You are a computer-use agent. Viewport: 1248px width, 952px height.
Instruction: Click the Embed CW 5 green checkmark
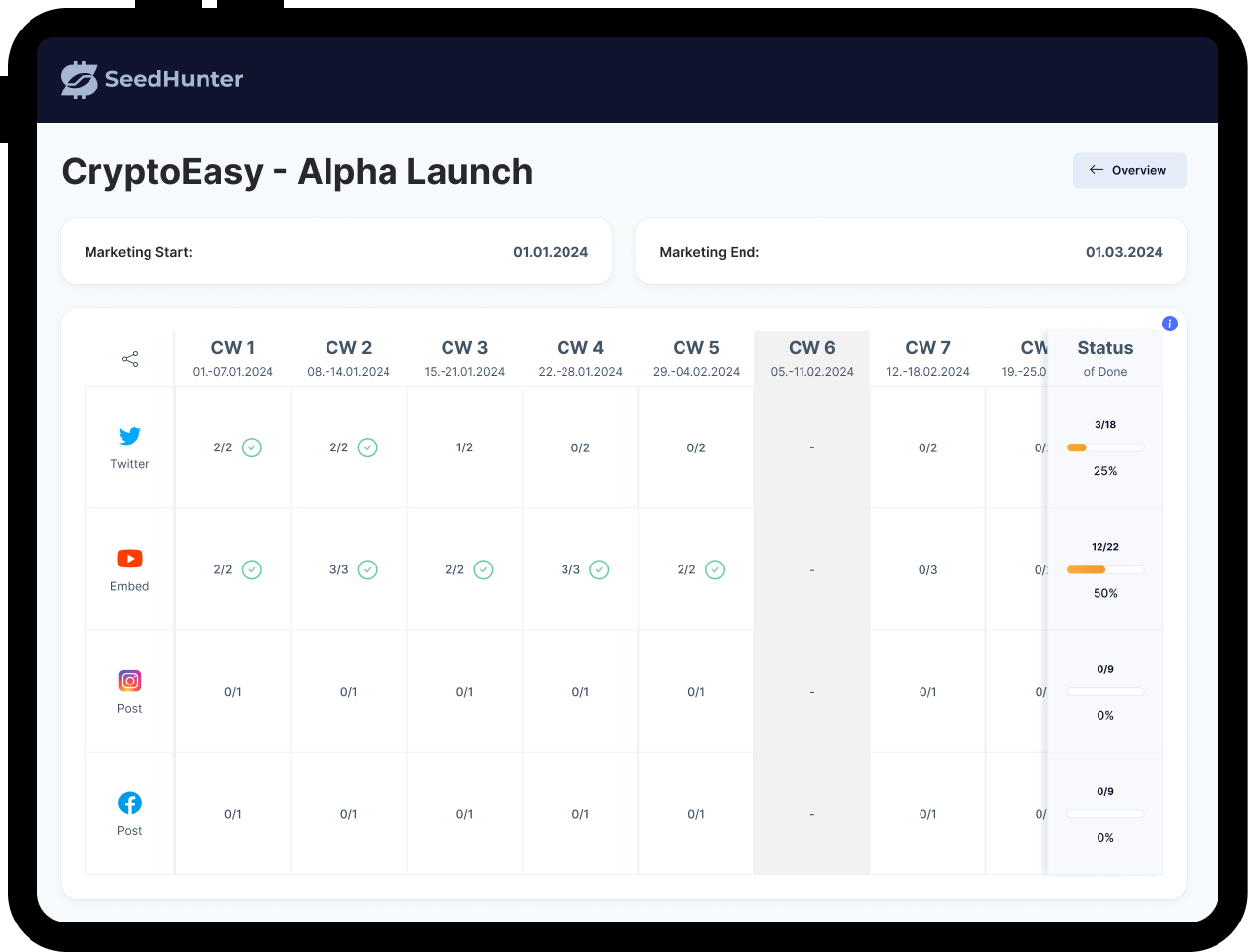[715, 569]
